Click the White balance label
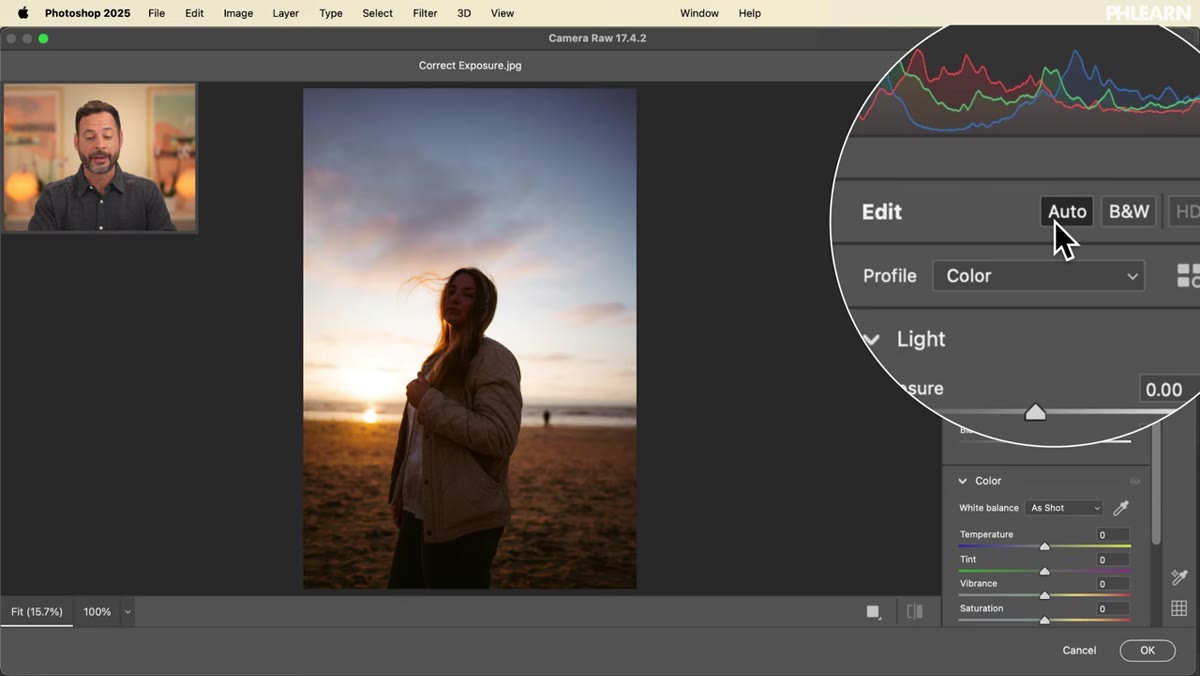 (x=989, y=509)
